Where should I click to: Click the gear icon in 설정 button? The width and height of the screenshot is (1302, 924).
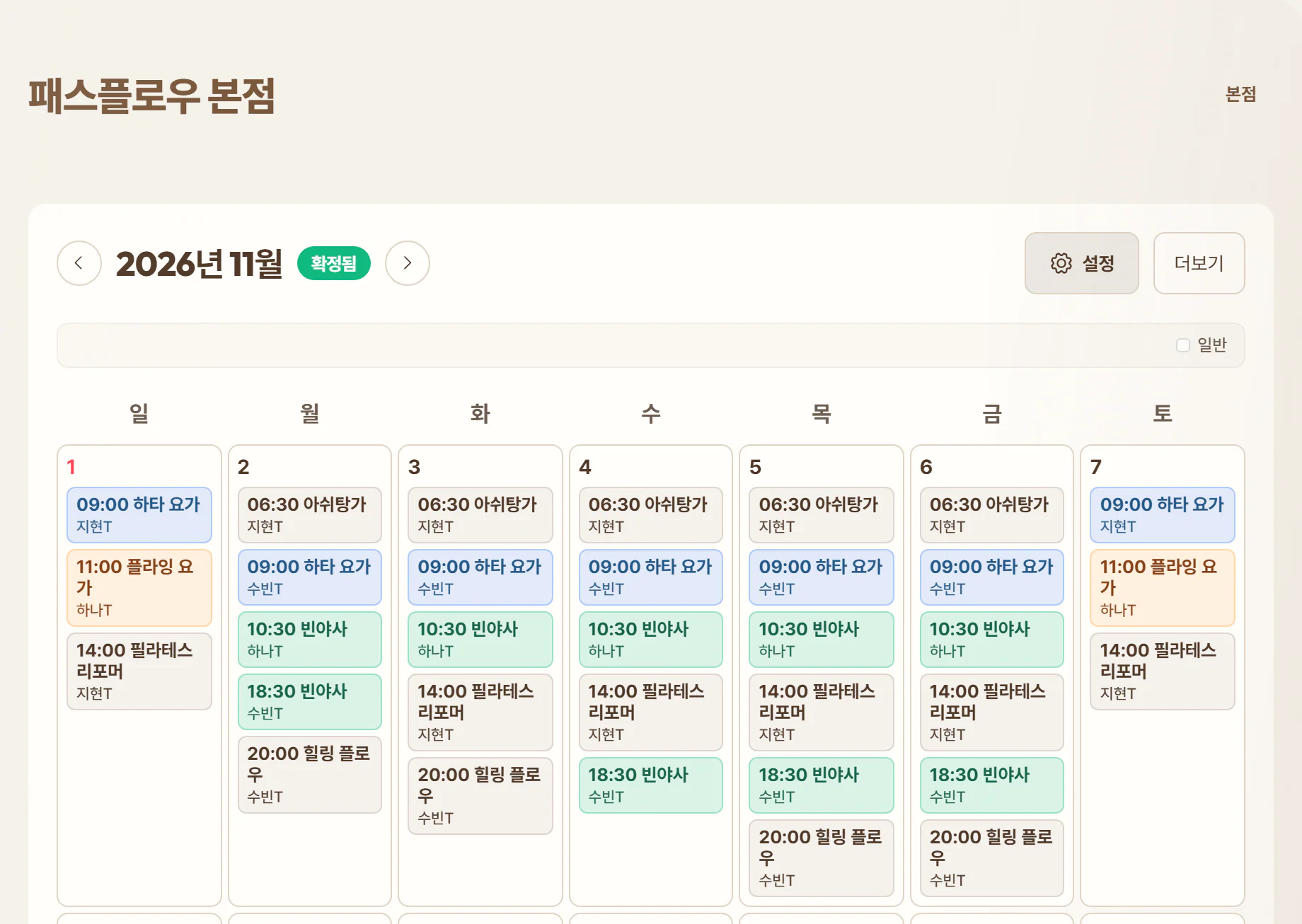pos(1061,263)
